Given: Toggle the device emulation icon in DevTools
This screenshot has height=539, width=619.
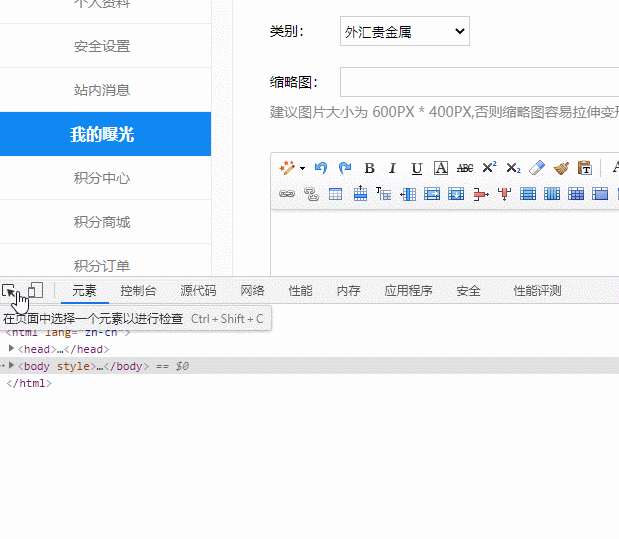Looking at the screenshot, I should [x=35, y=291].
